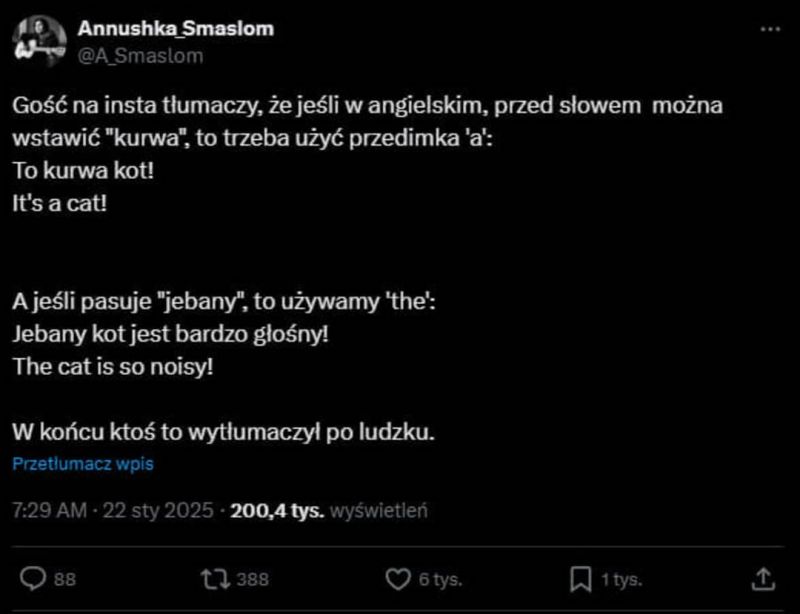Screen dimensions: 800x614
Task: Click the Annushka_Smaslom display name
Action: coord(176,29)
